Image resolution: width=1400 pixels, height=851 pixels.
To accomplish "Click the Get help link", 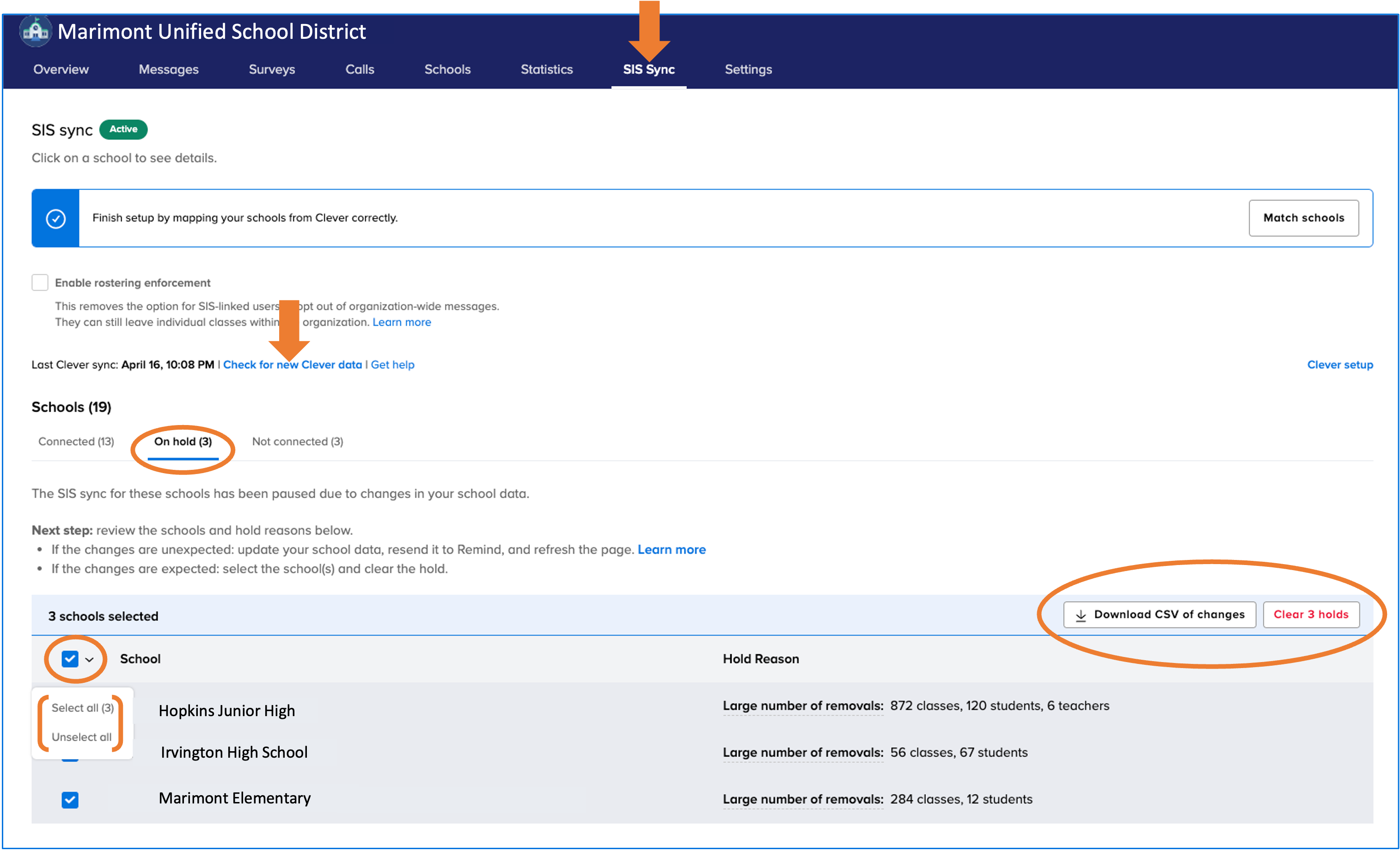I will (392, 365).
